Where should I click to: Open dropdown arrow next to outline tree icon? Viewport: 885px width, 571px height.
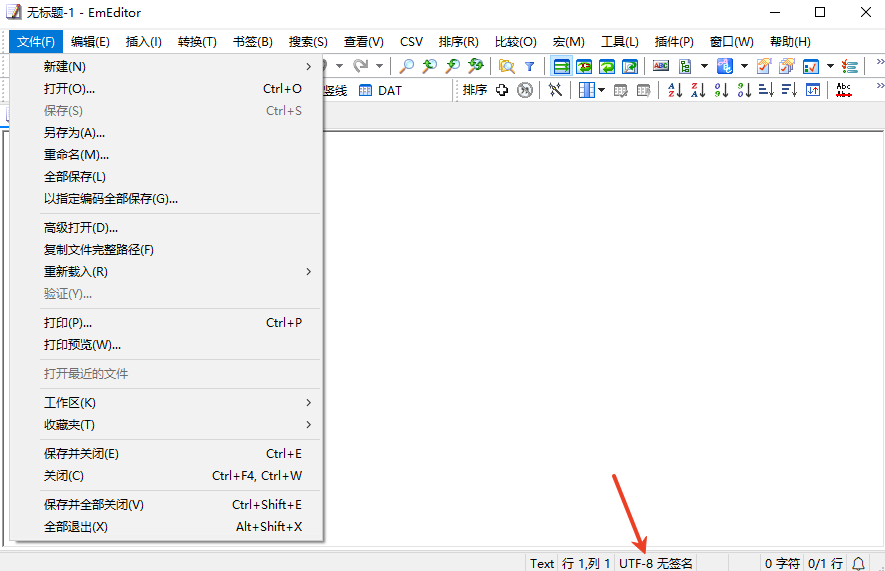pyautogui.click(x=704, y=66)
